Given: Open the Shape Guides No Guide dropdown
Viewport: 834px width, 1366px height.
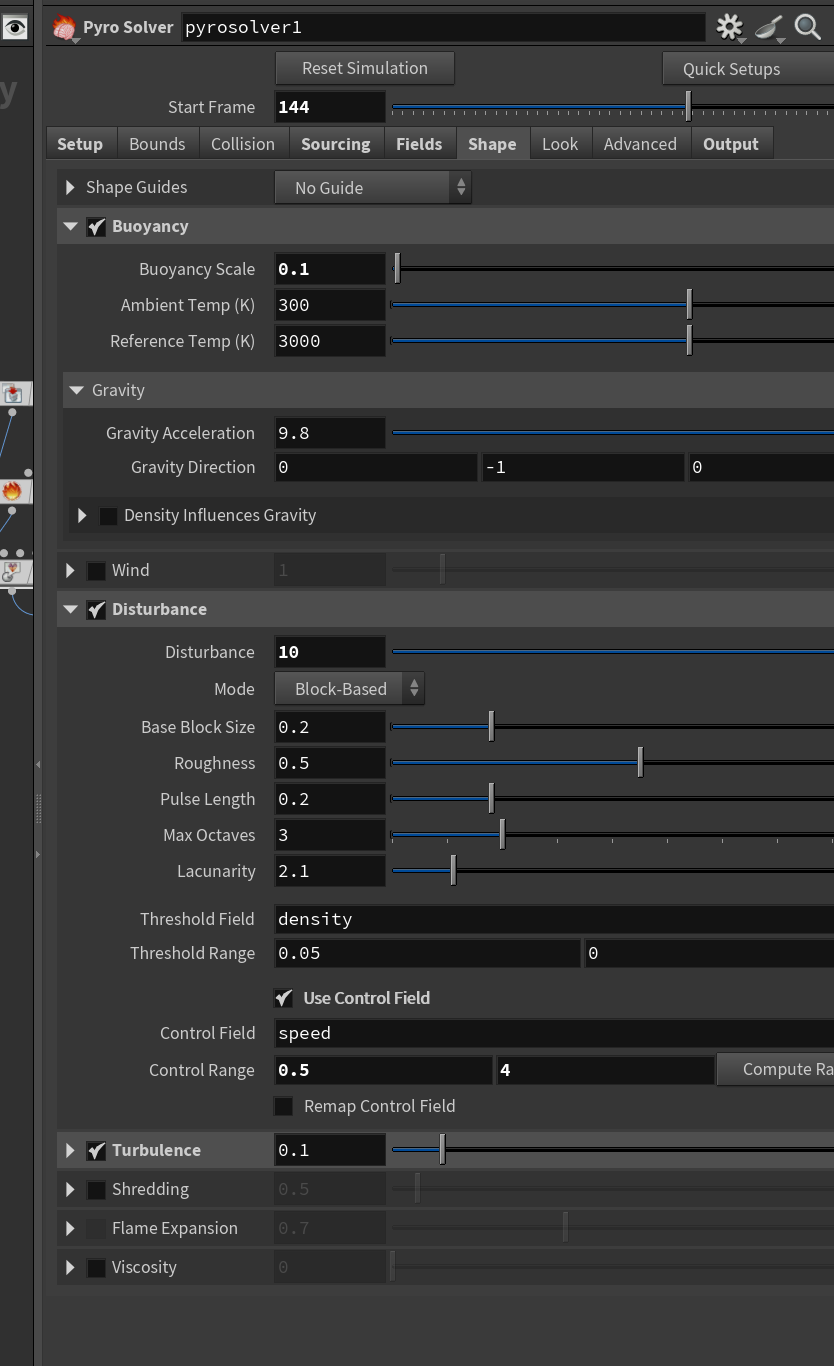Looking at the screenshot, I should click(372, 188).
